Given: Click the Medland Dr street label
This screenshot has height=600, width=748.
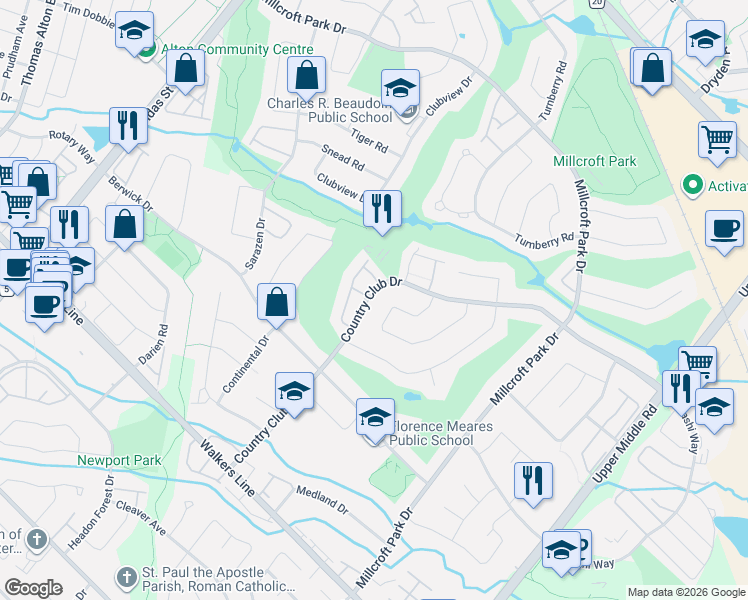Looking at the screenshot, I should coord(322,500).
